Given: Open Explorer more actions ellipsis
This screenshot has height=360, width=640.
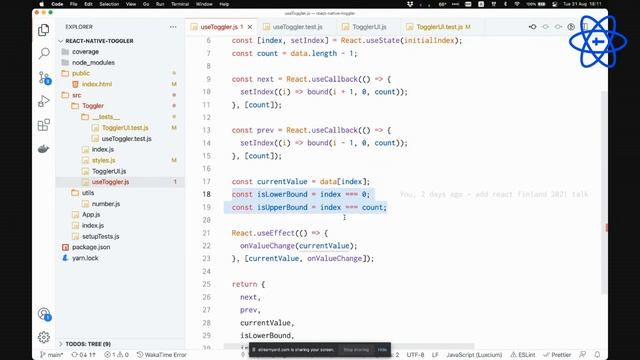Looking at the screenshot, I should coord(173,27).
